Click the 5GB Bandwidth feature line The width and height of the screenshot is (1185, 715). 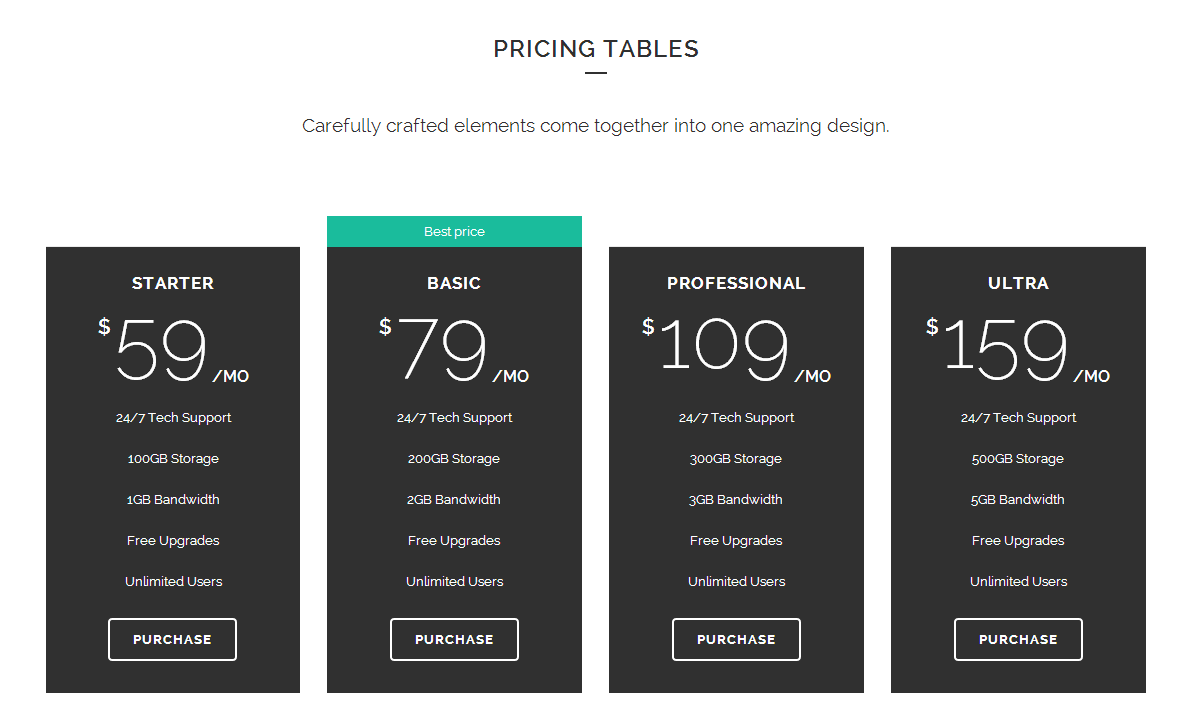point(1018,500)
